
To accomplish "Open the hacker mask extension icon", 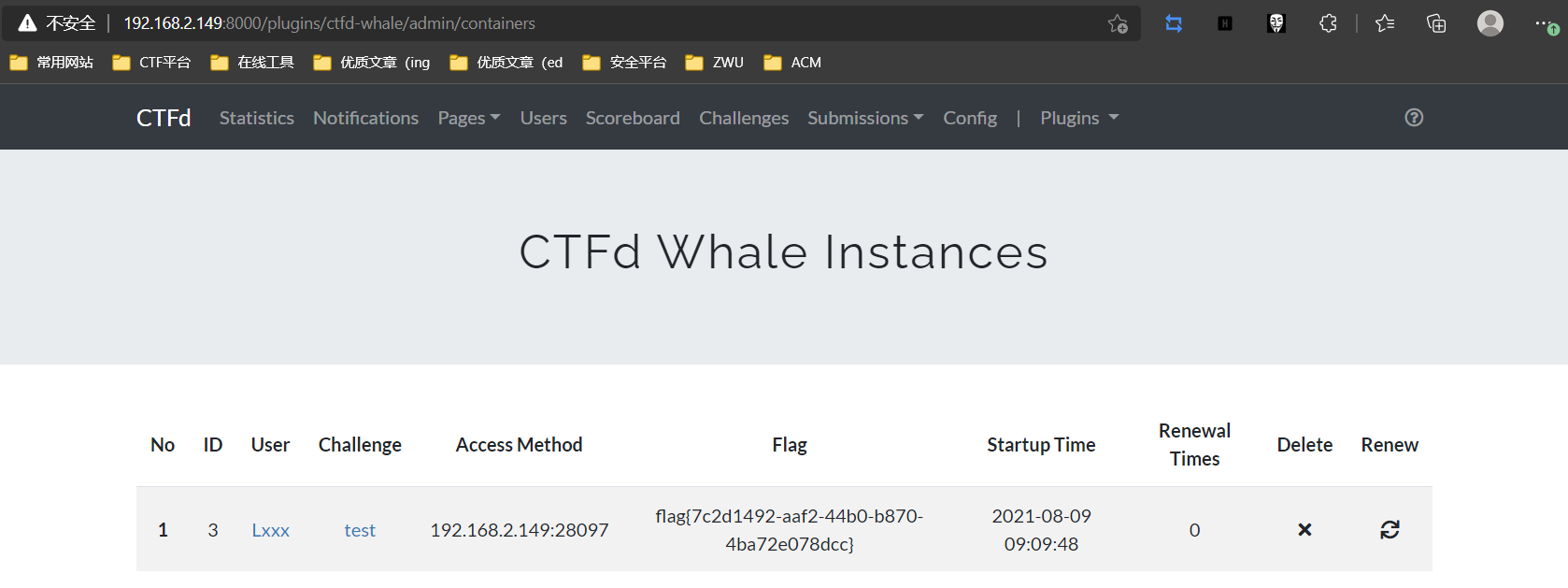I will coord(1276,23).
